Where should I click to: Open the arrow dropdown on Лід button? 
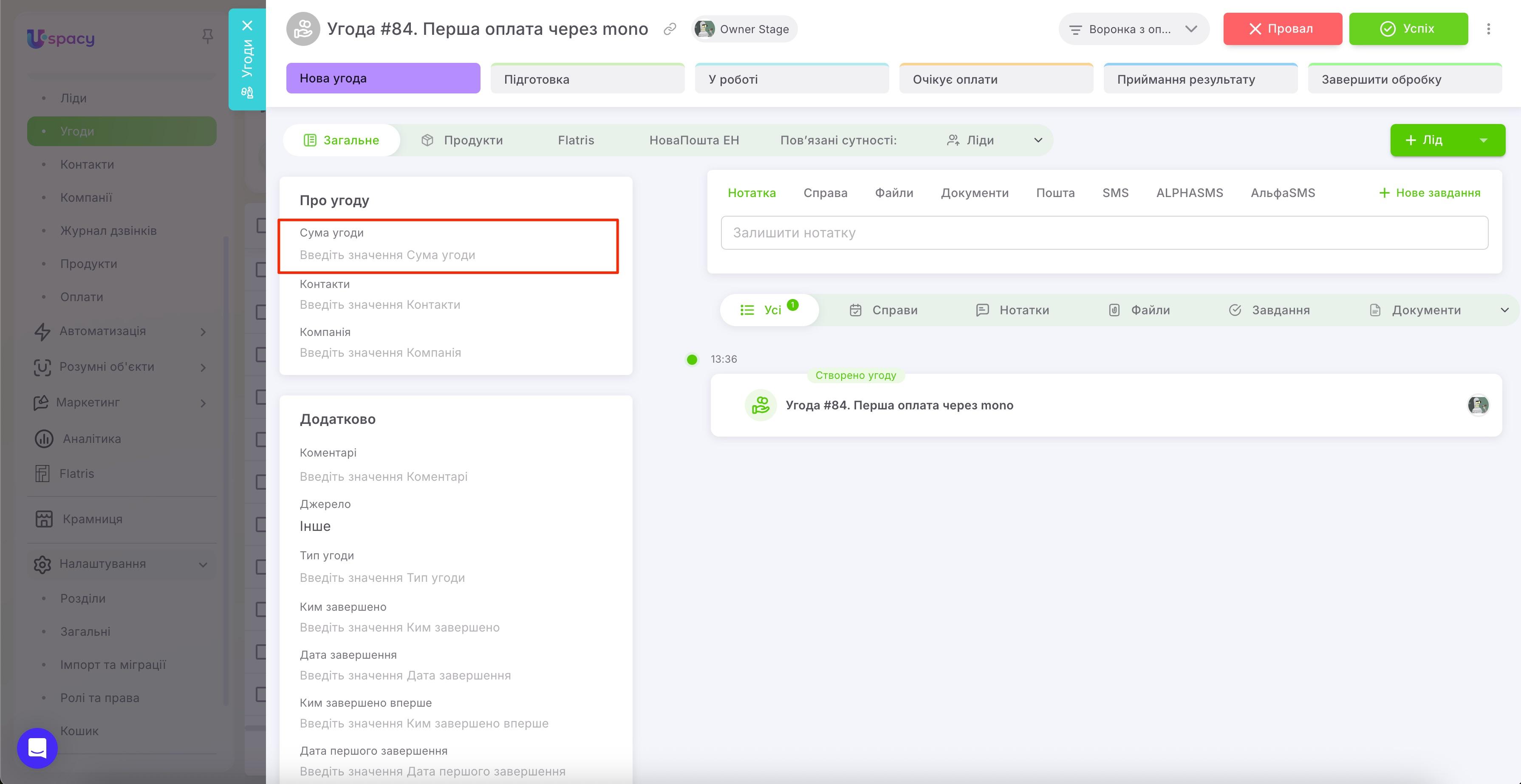point(1483,140)
